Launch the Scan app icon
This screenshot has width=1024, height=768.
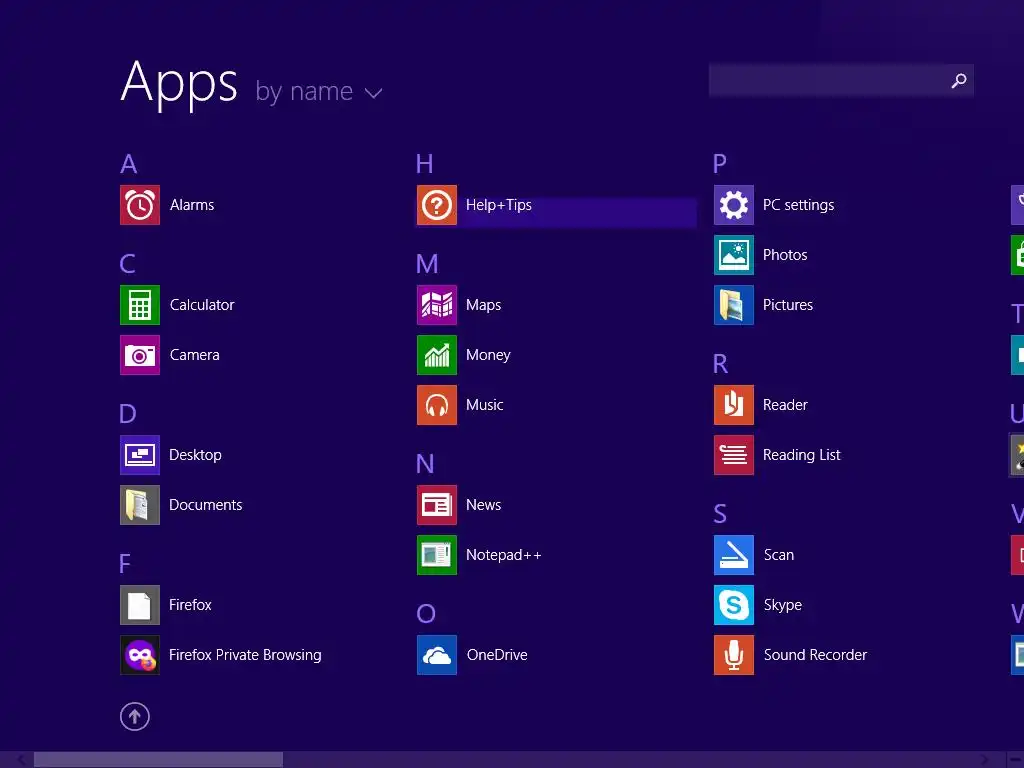click(734, 555)
